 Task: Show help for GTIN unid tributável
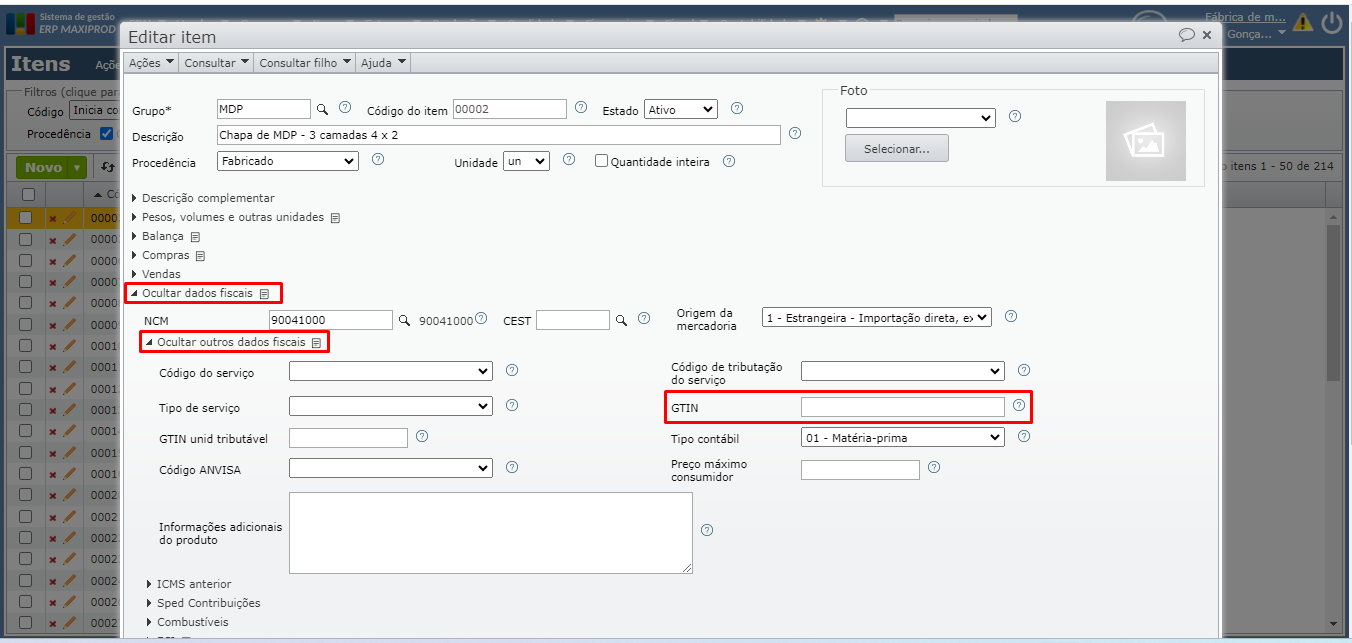pyautogui.click(x=422, y=436)
